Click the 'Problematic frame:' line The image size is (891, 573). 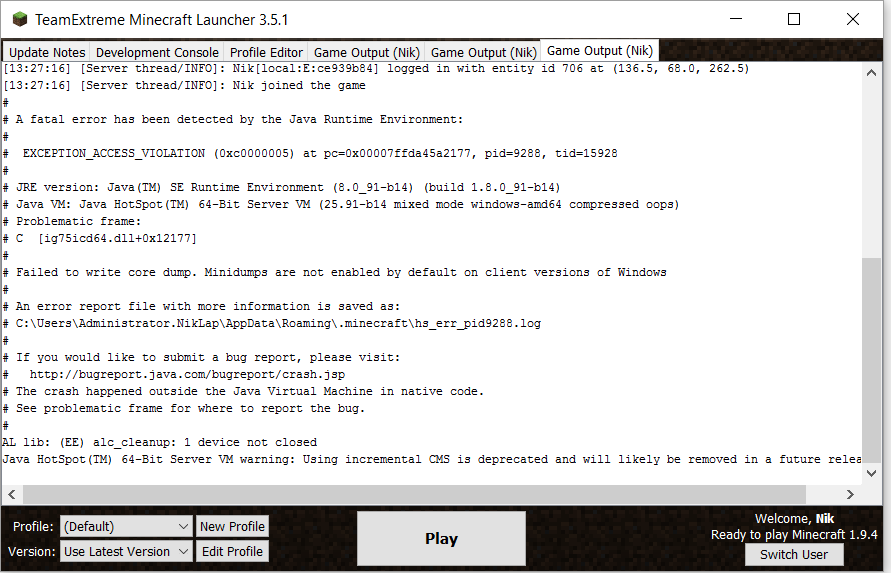[72, 221]
